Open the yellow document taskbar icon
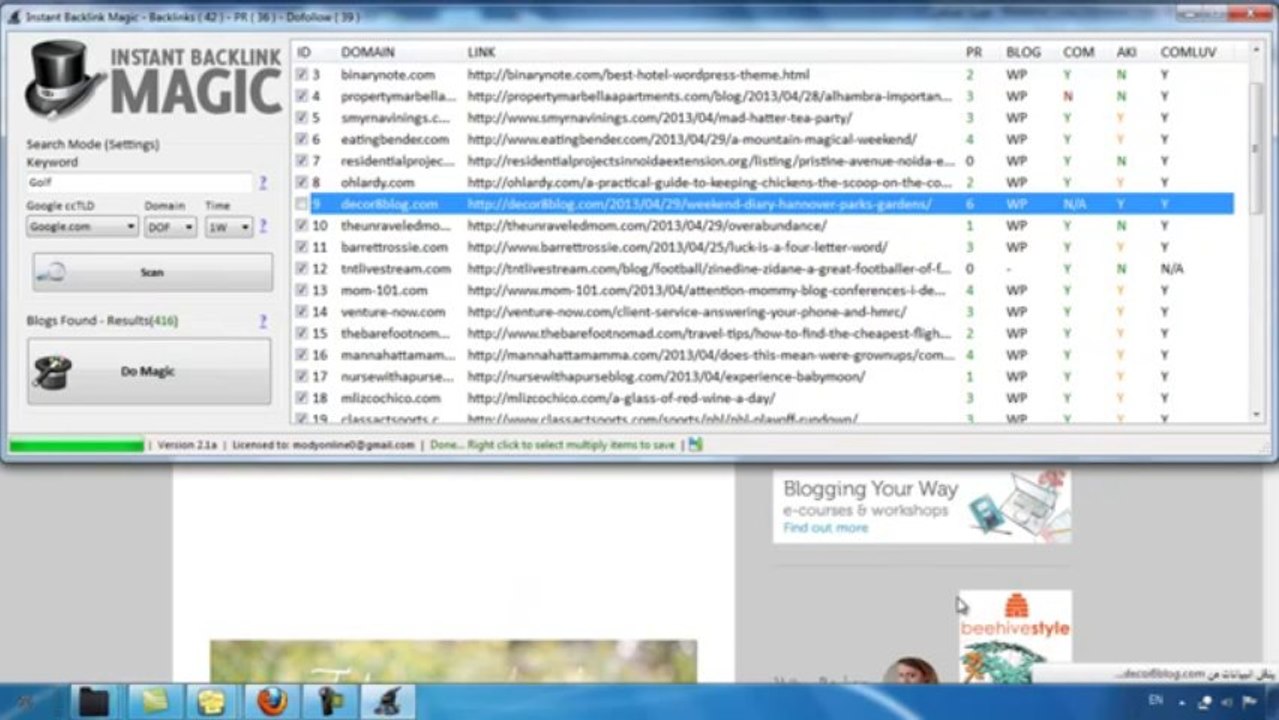Viewport: 1279px width, 720px height. click(x=211, y=702)
